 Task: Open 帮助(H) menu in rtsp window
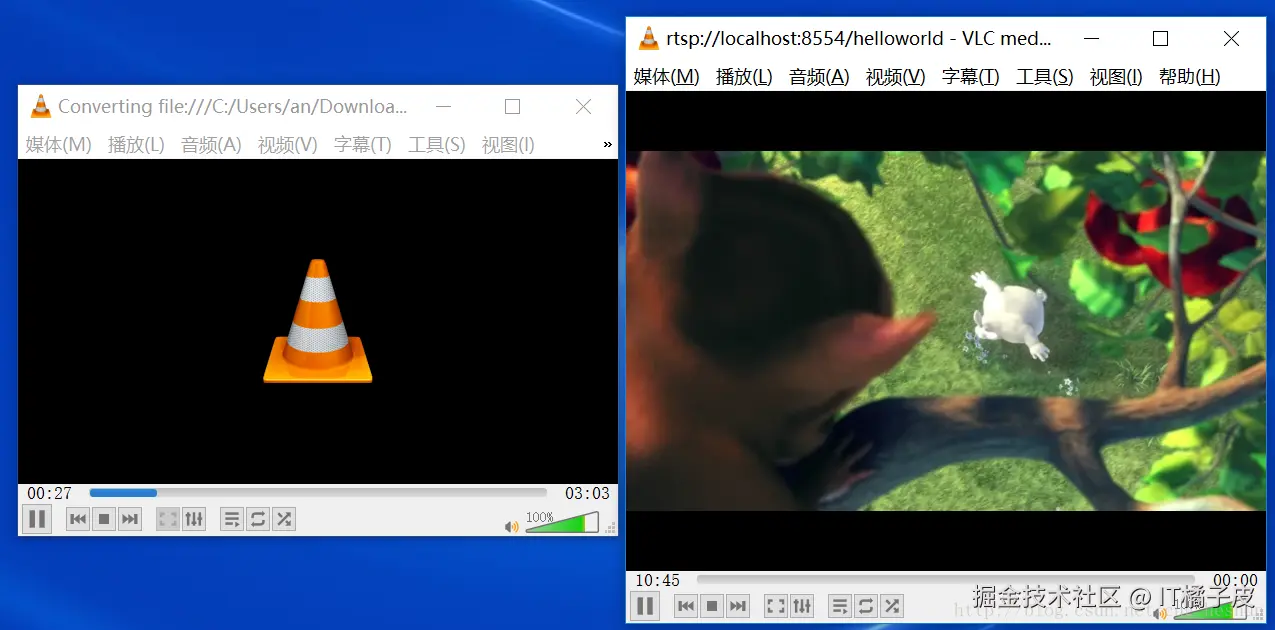pos(1190,77)
